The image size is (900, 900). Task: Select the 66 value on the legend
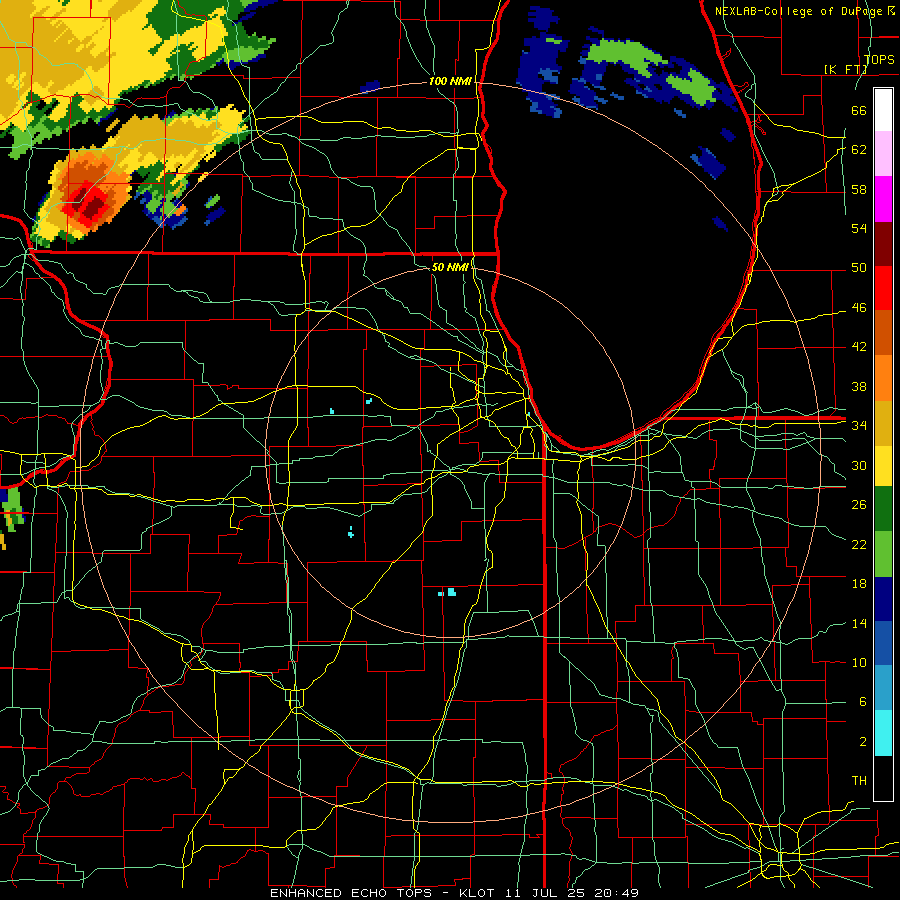(859, 110)
